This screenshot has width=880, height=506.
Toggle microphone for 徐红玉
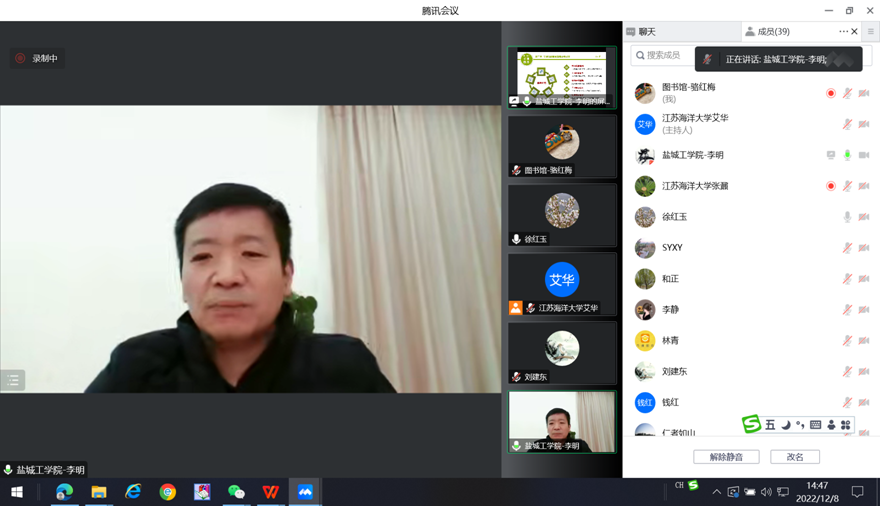click(x=847, y=217)
